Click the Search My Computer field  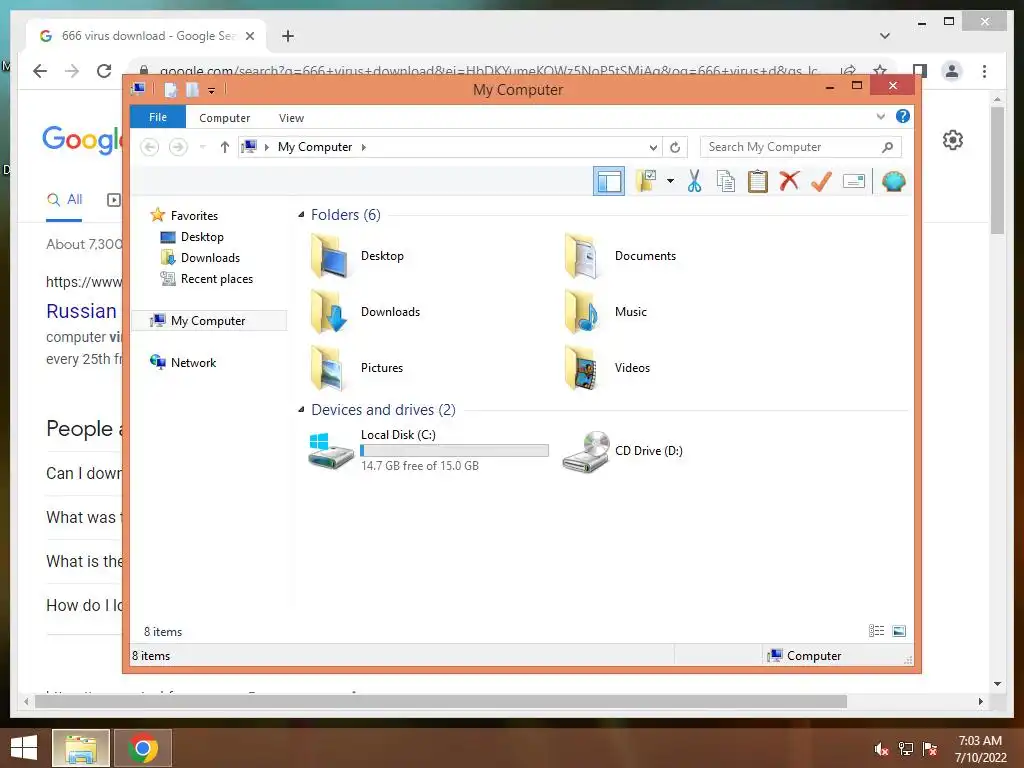click(x=801, y=147)
